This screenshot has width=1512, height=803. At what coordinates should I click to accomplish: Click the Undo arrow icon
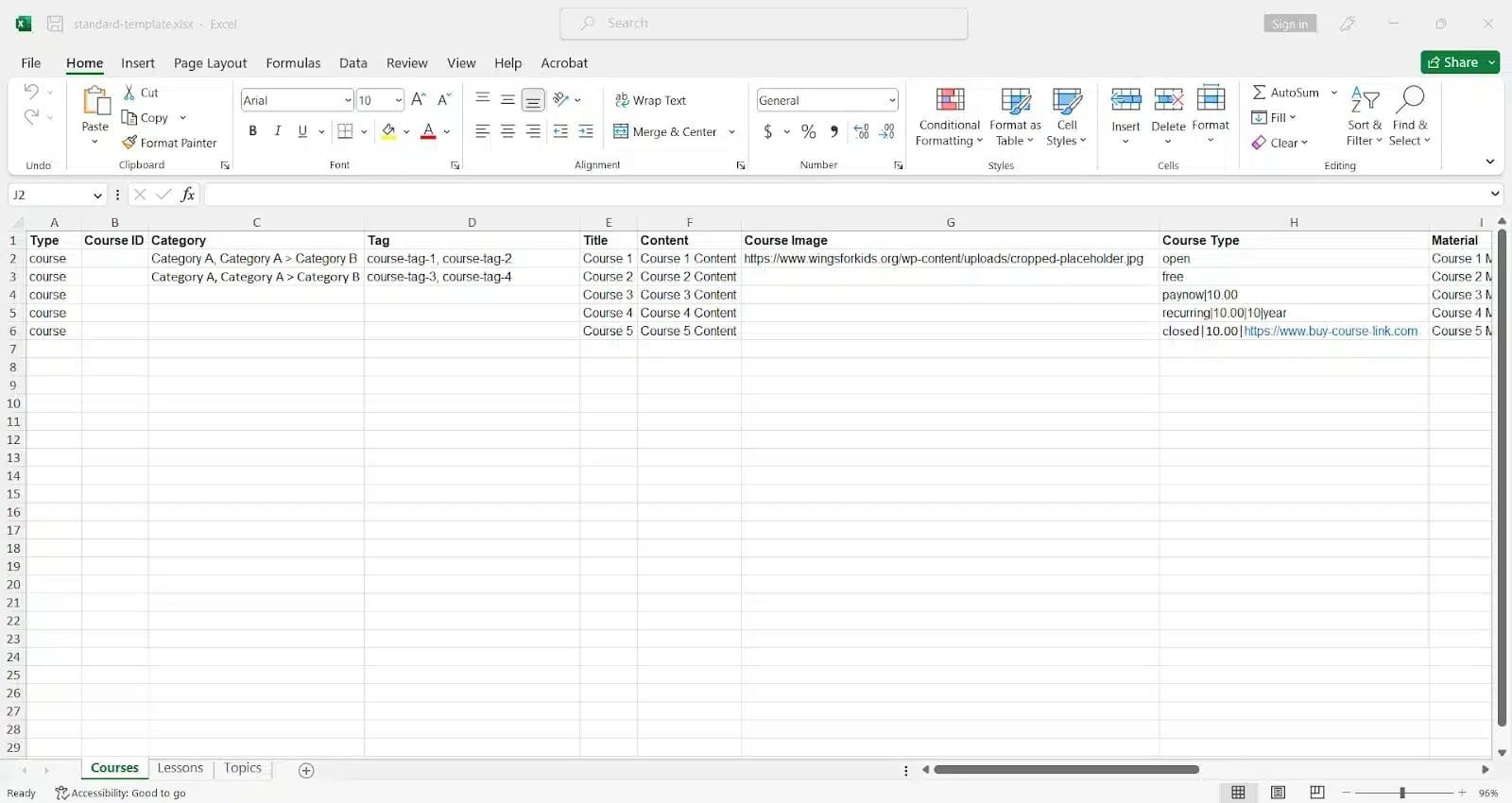pos(31,92)
